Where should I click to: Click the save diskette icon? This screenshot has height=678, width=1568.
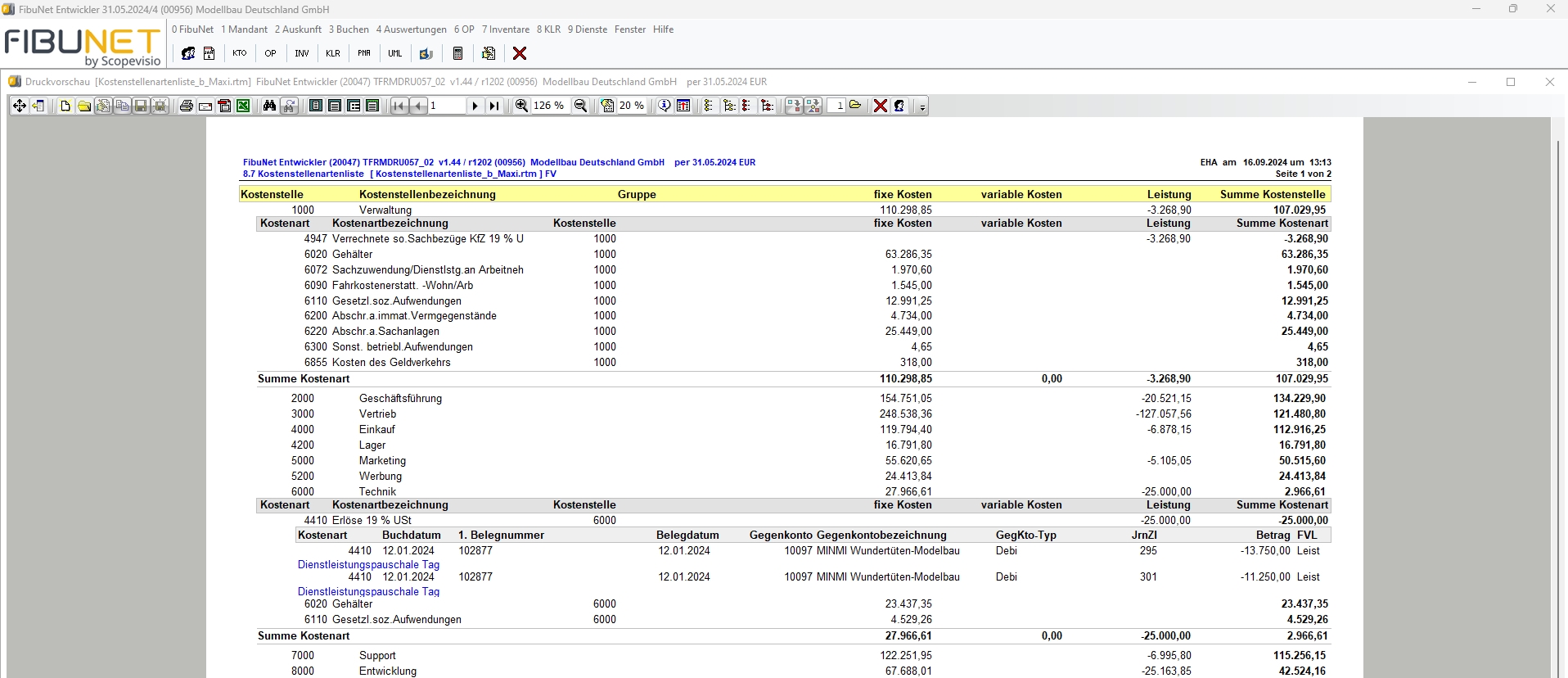(x=141, y=106)
